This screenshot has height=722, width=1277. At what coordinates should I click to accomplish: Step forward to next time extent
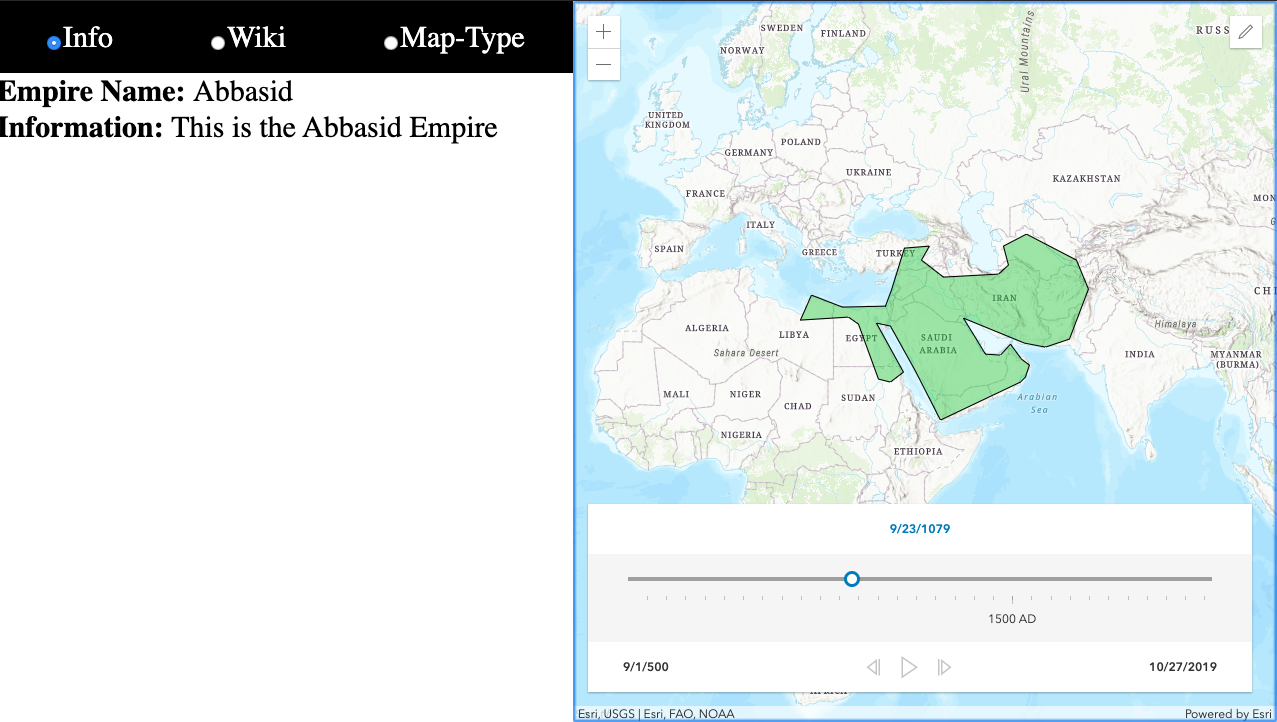click(944, 667)
